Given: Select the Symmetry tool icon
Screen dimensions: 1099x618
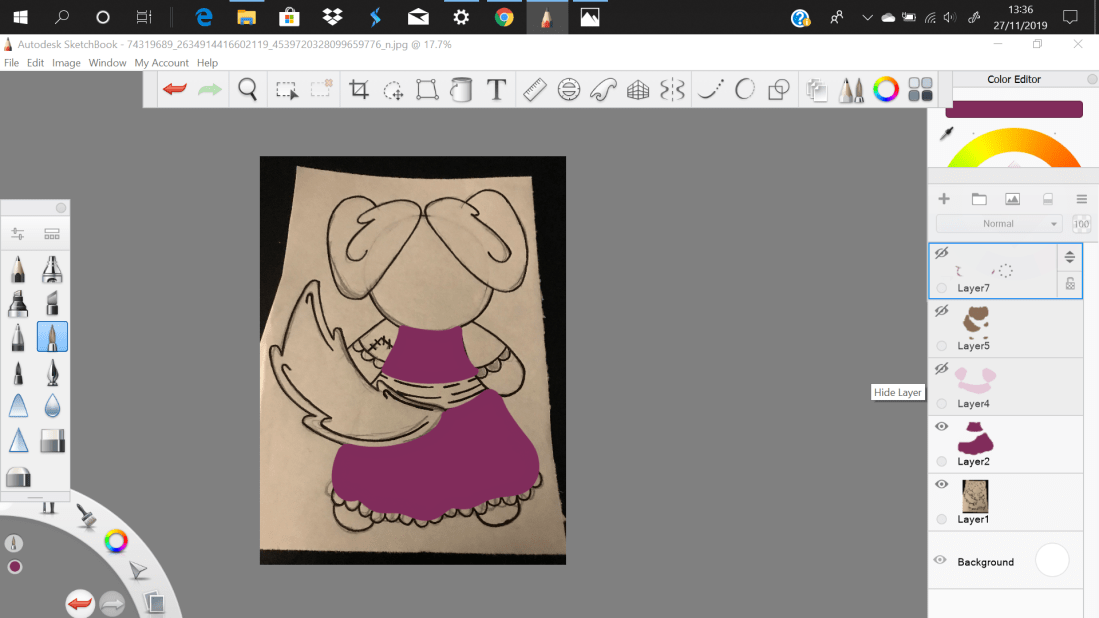Looking at the screenshot, I should click(670, 89).
